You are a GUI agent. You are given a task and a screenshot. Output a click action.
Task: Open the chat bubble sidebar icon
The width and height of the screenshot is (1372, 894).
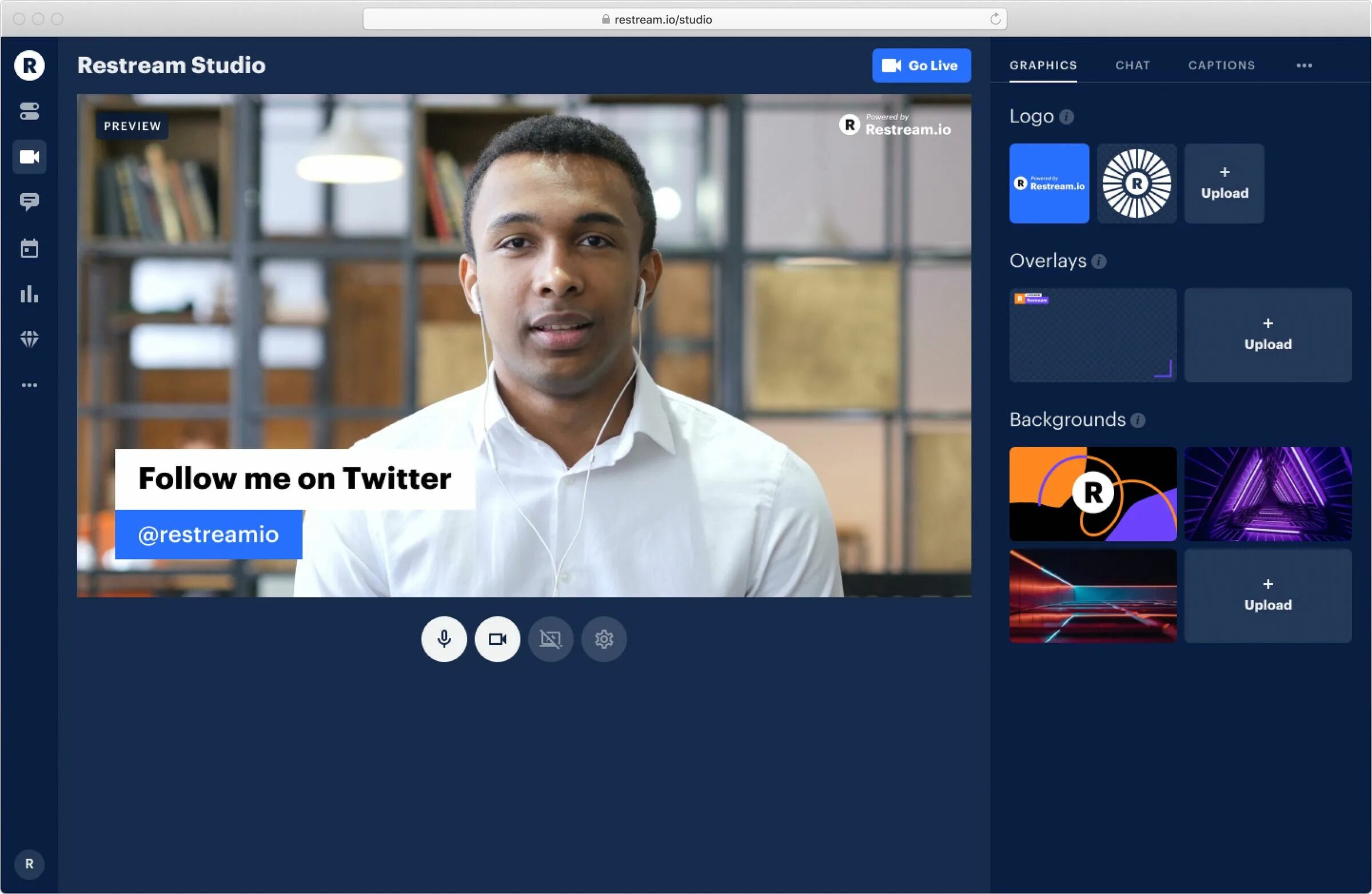29,202
